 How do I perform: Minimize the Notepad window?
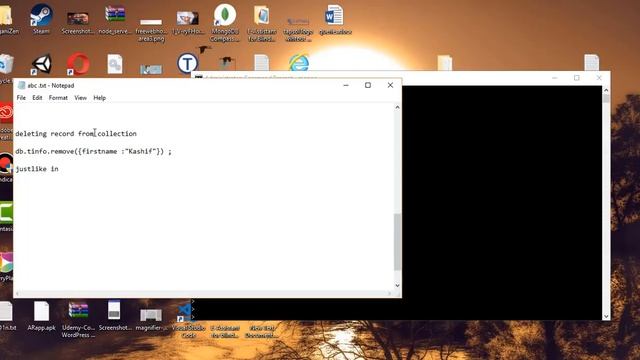pos(346,85)
